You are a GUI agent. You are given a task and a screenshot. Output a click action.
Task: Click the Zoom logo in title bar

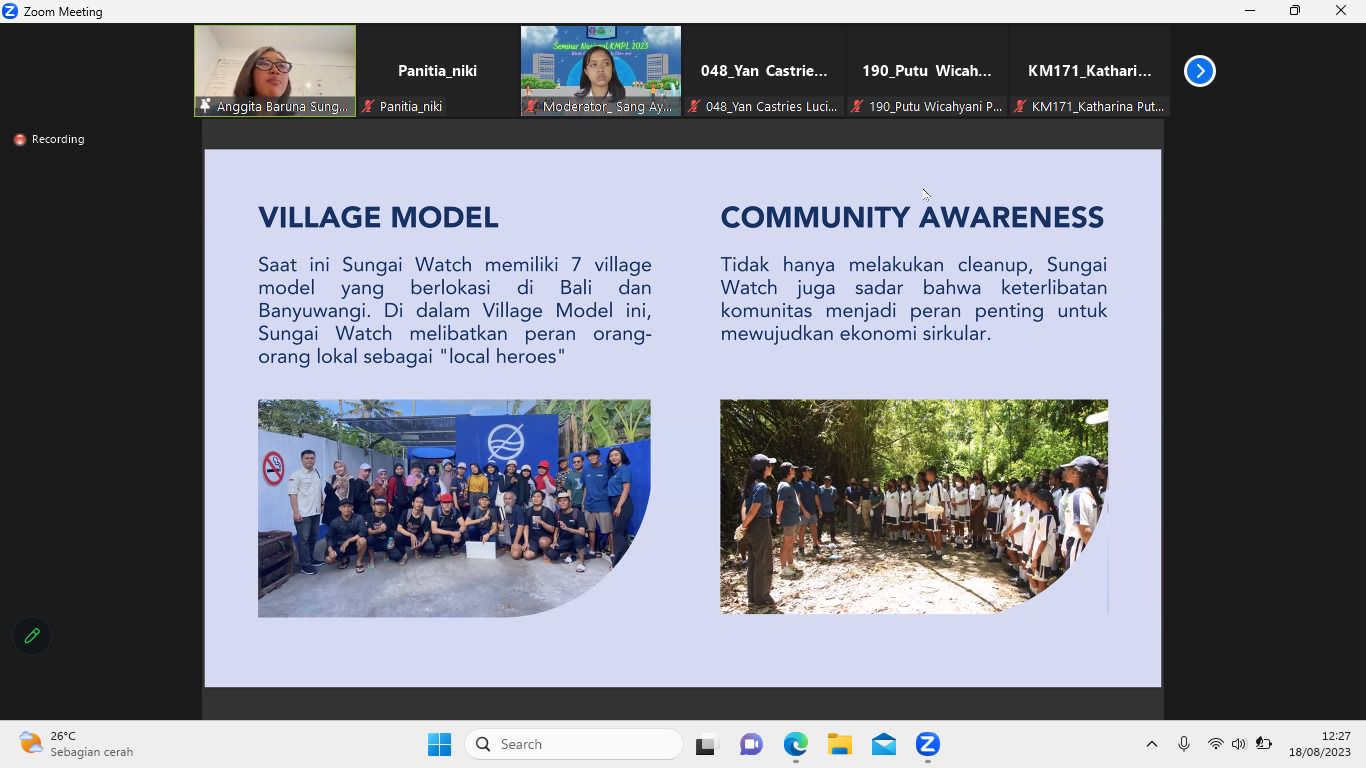(11, 11)
